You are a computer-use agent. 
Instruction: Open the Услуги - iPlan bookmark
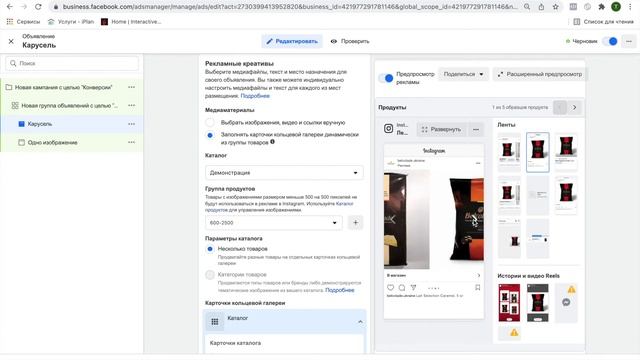tap(71, 22)
